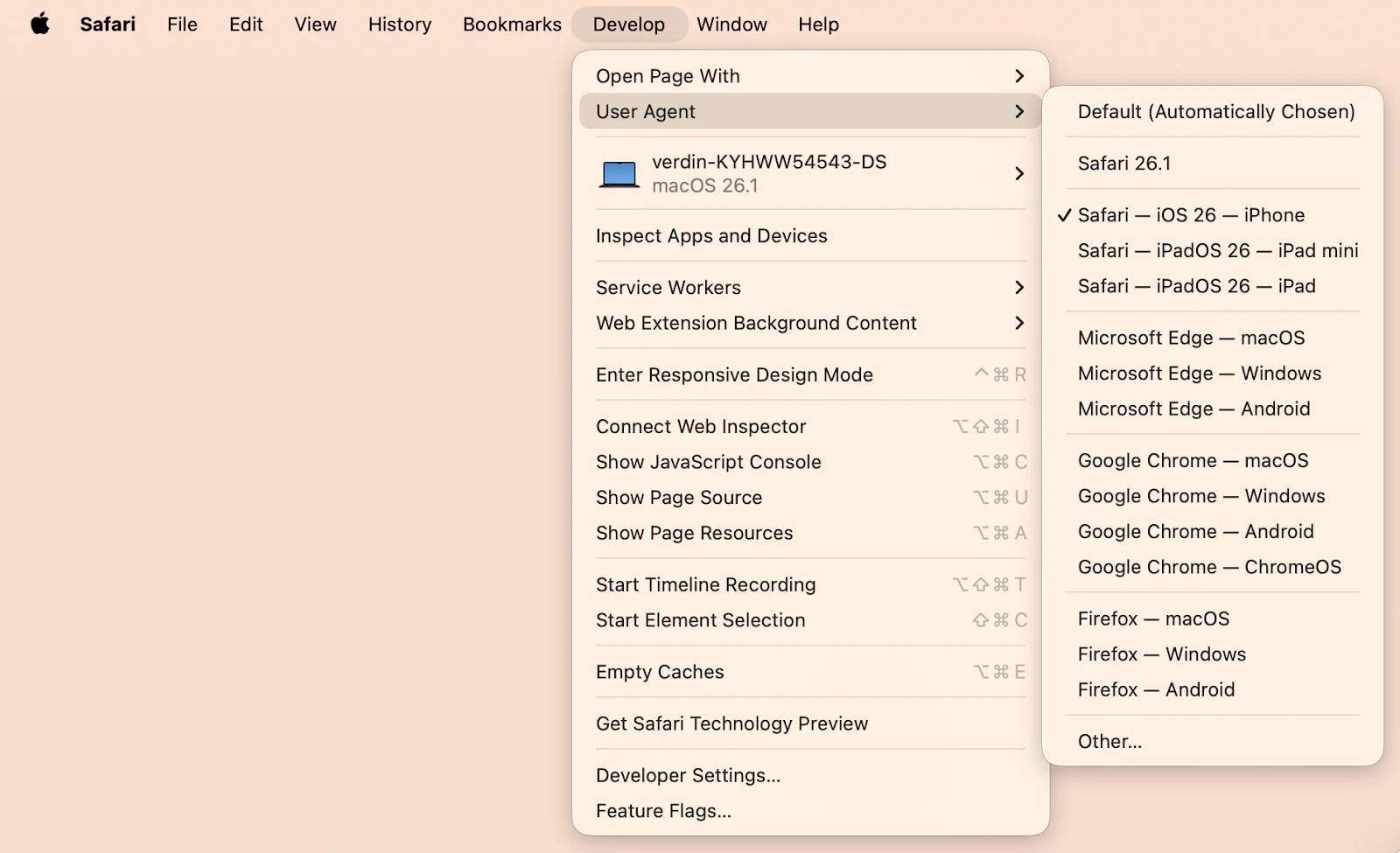Click the MacBook device icon
The height and width of the screenshot is (853, 1400).
pos(619,174)
